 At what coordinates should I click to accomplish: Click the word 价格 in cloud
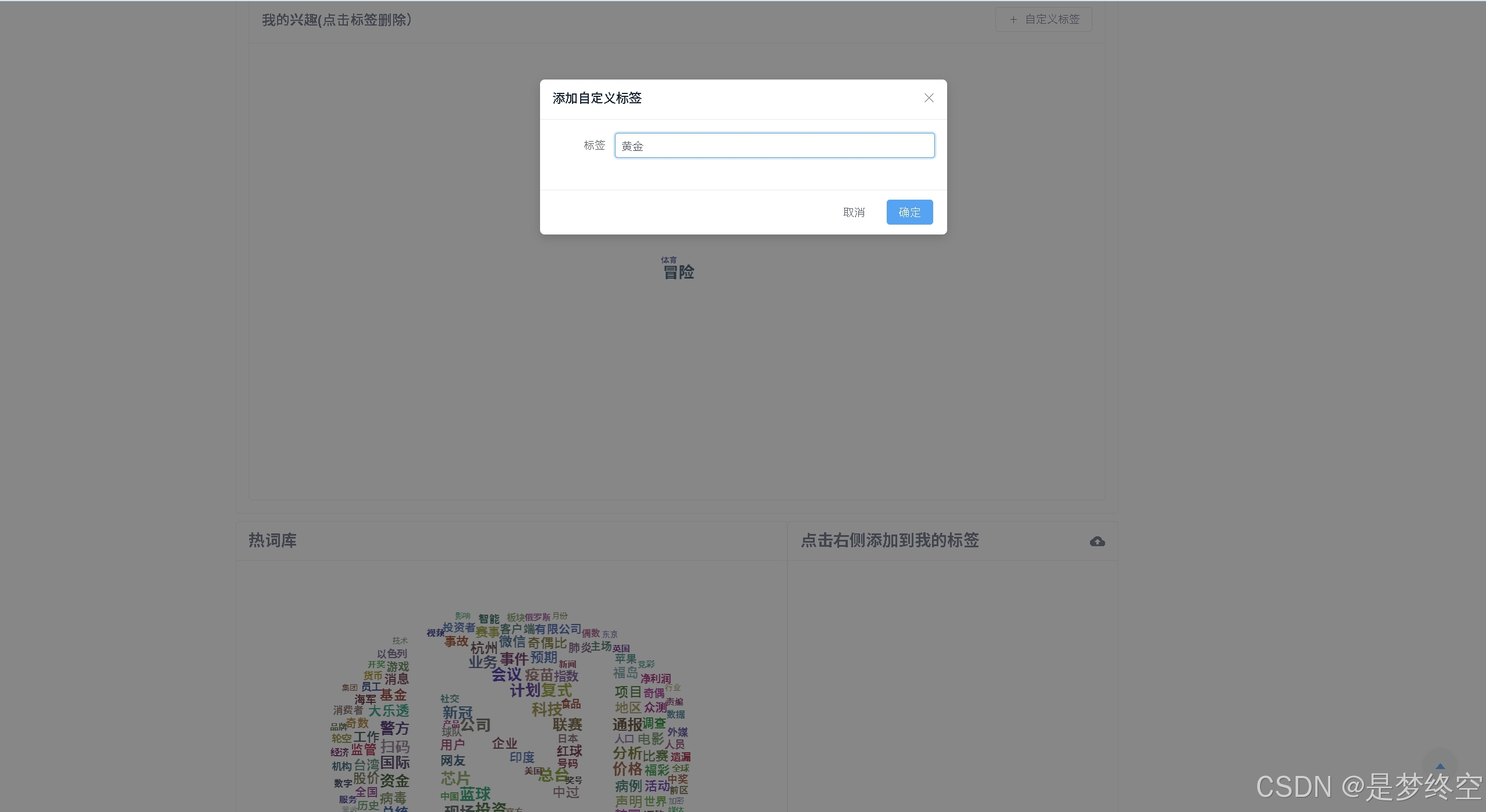click(627, 770)
